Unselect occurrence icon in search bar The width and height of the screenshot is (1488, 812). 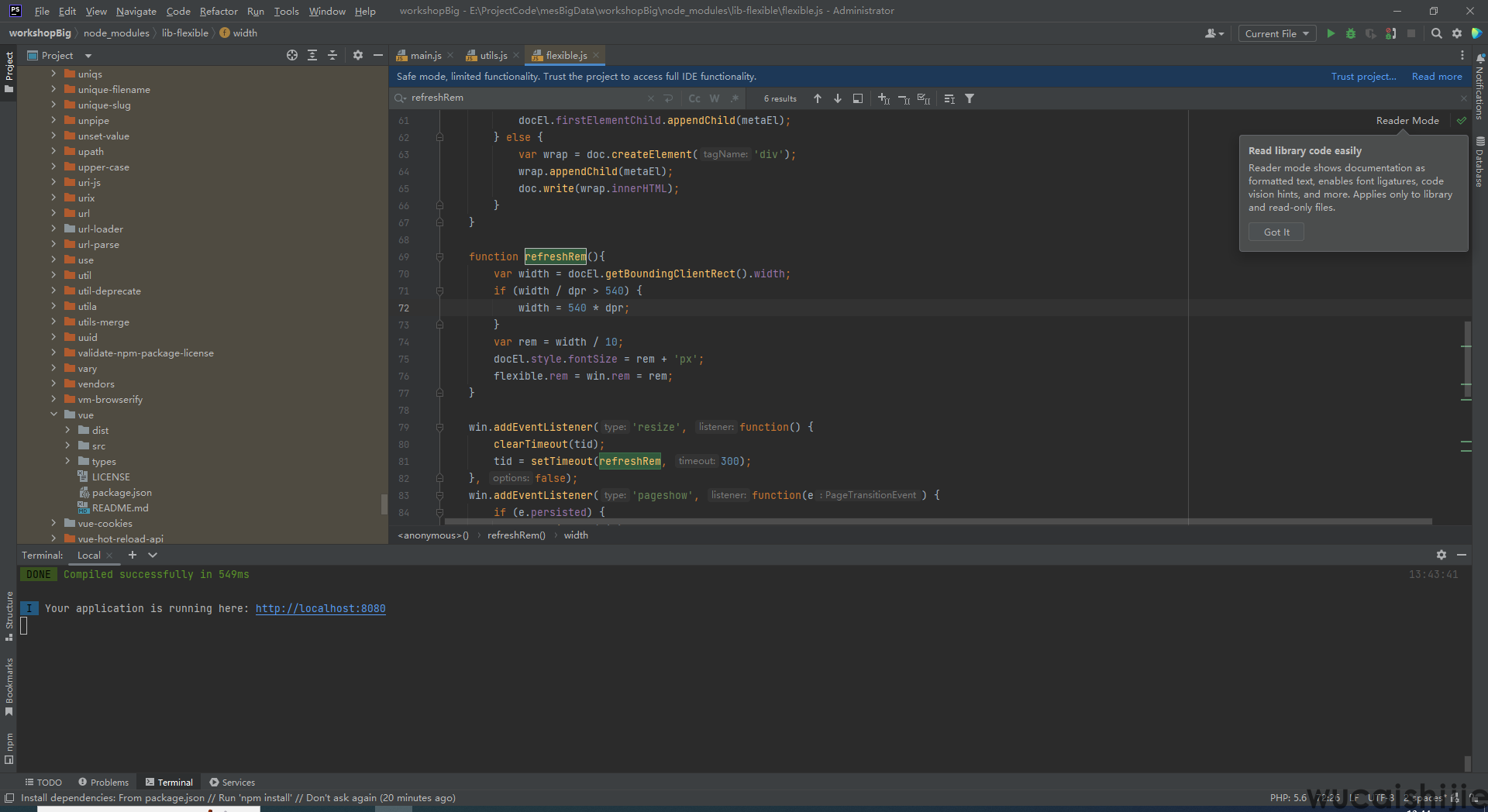coord(904,98)
